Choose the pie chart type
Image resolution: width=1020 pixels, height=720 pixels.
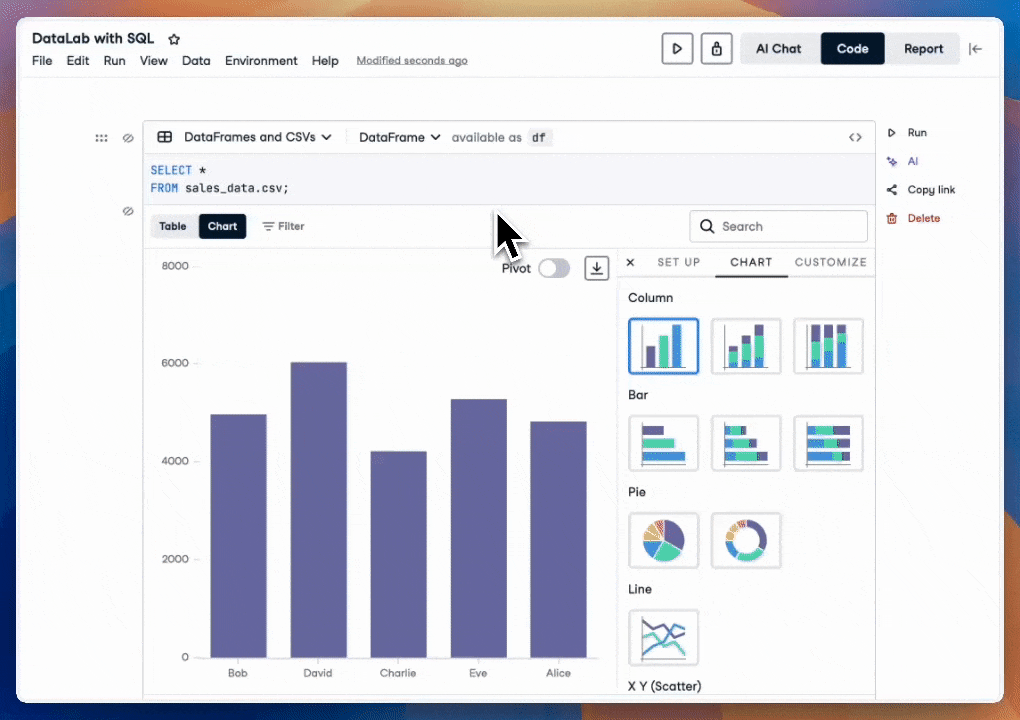[x=664, y=540]
